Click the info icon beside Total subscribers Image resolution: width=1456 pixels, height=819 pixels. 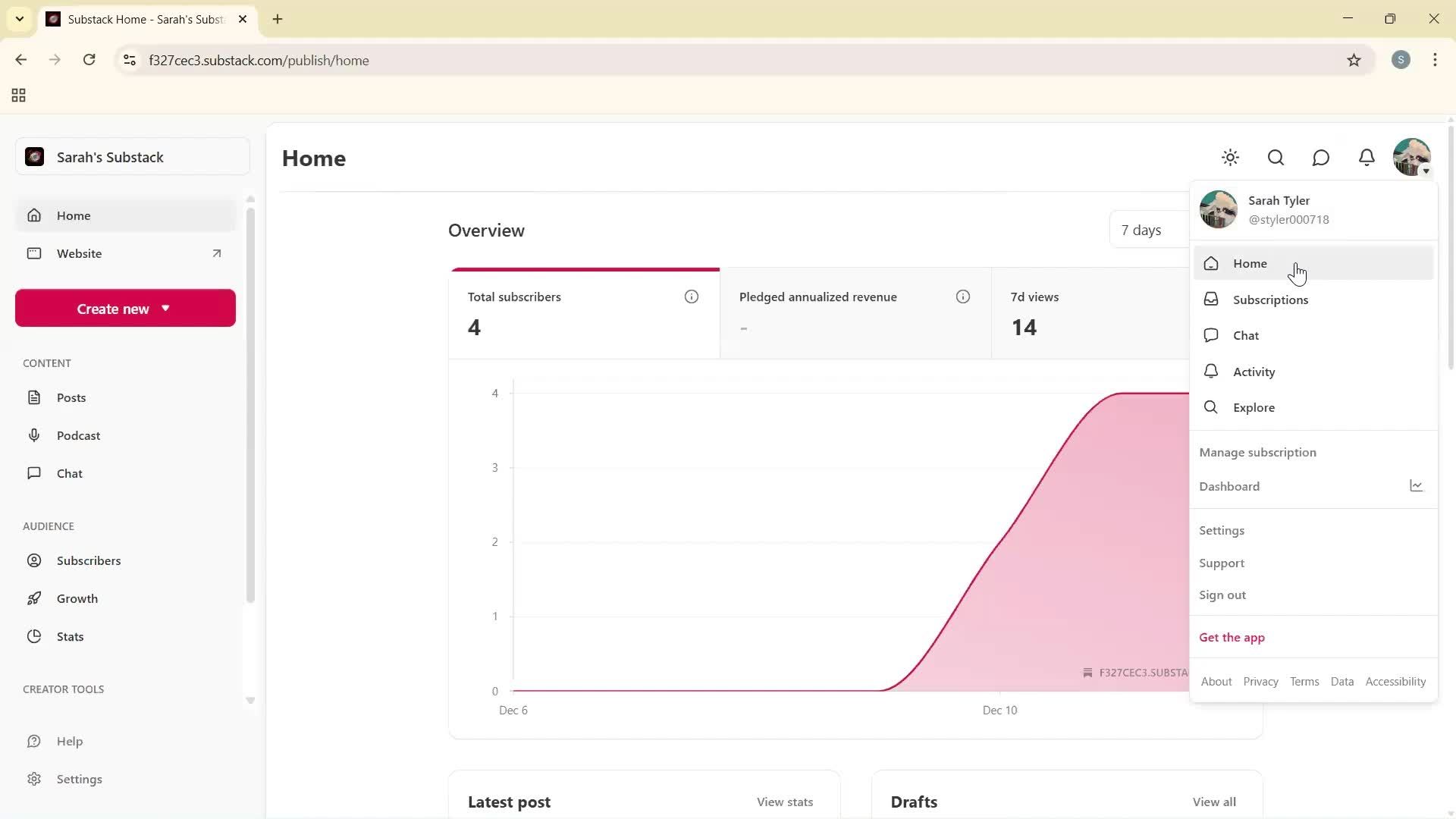click(x=691, y=297)
